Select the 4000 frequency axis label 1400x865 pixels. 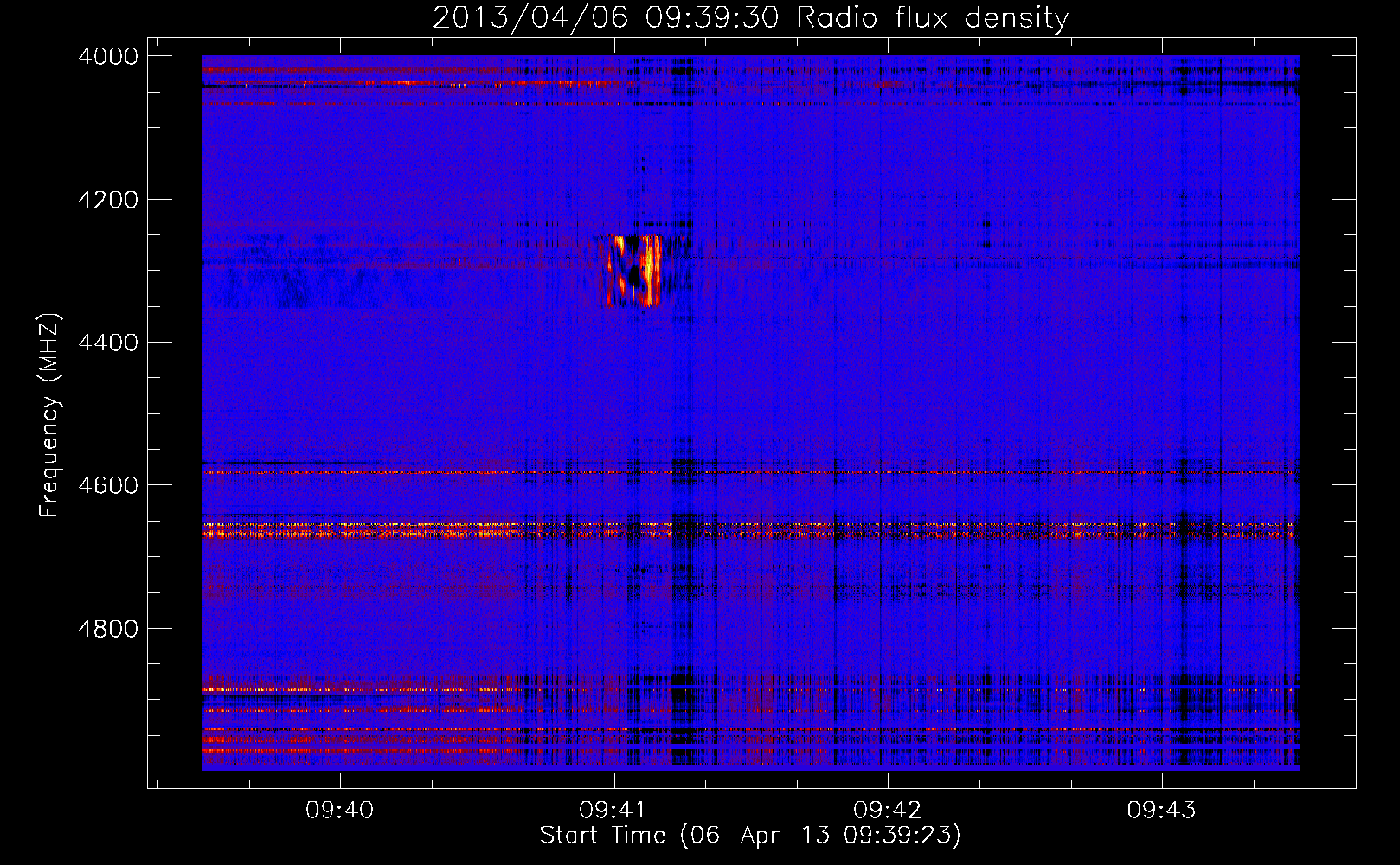point(108,56)
